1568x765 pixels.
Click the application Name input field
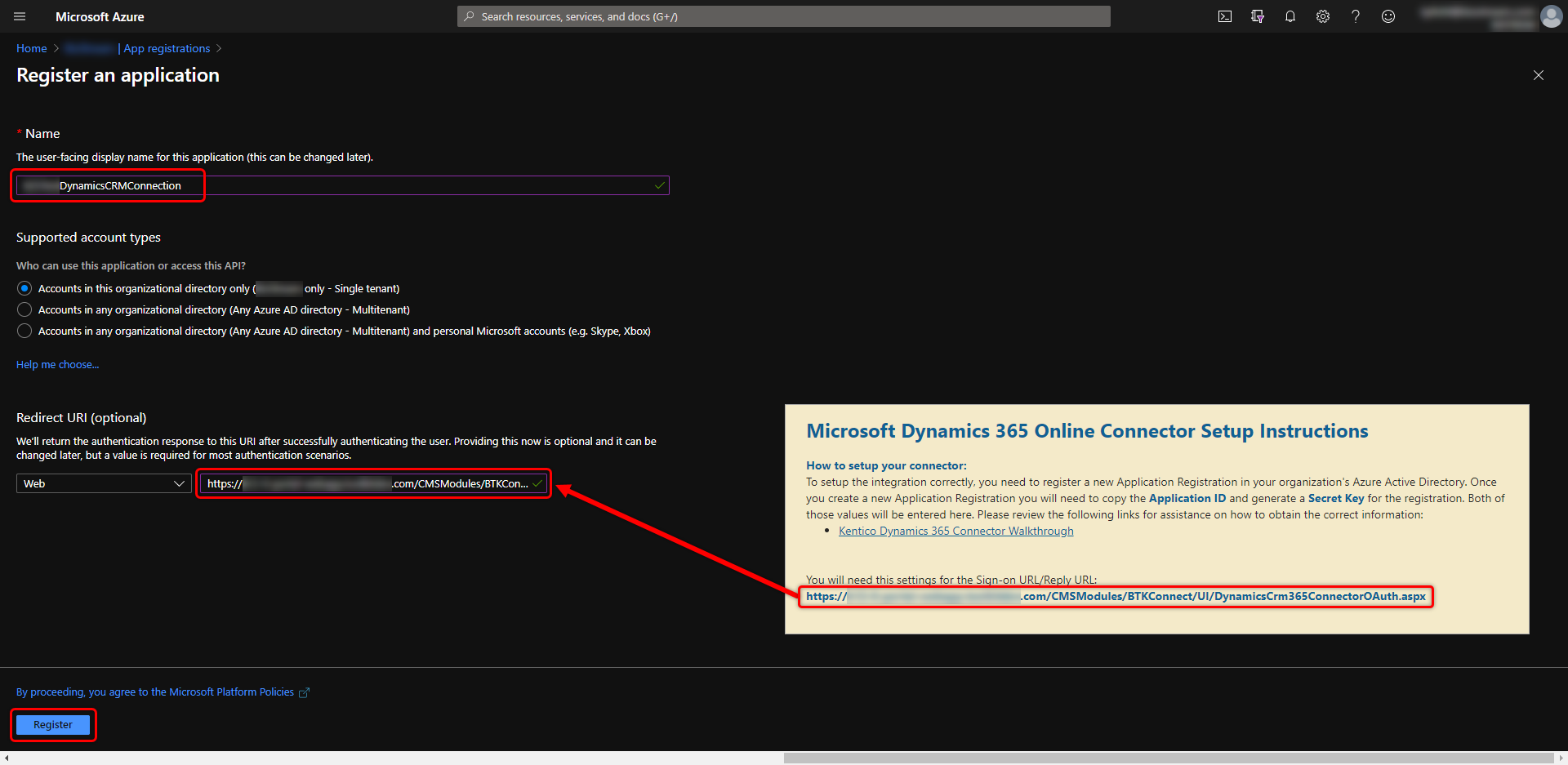point(342,185)
